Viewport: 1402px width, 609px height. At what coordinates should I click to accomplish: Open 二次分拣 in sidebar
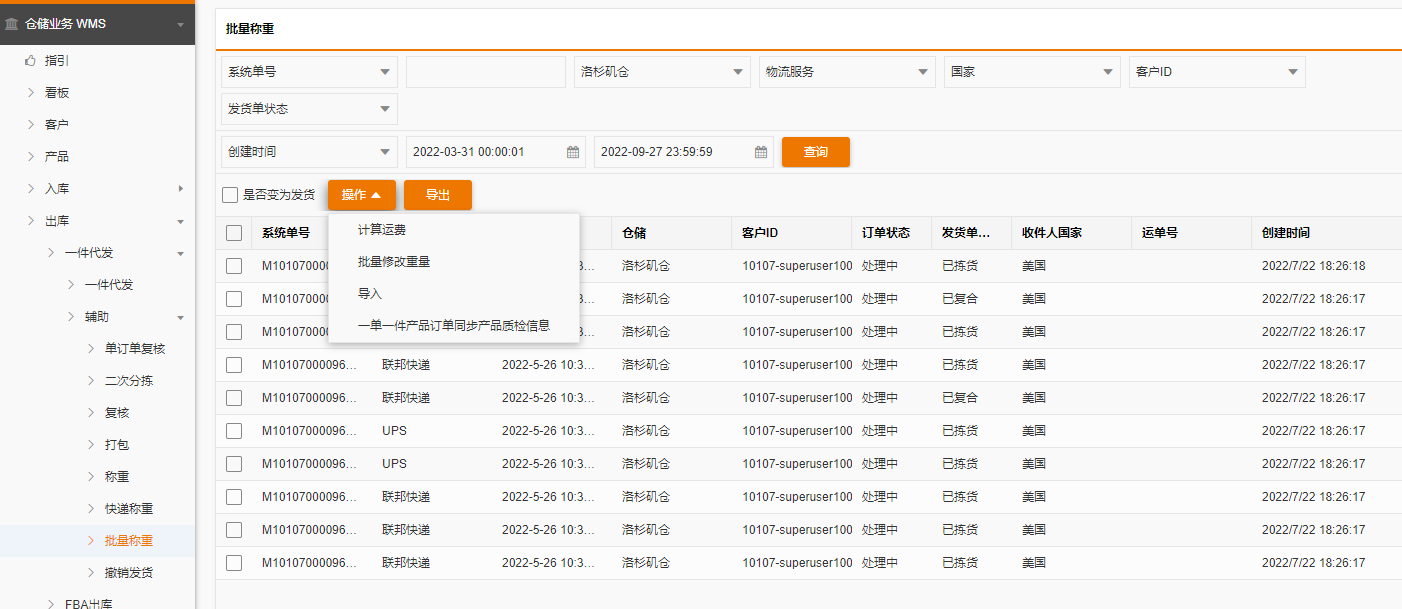coord(129,381)
